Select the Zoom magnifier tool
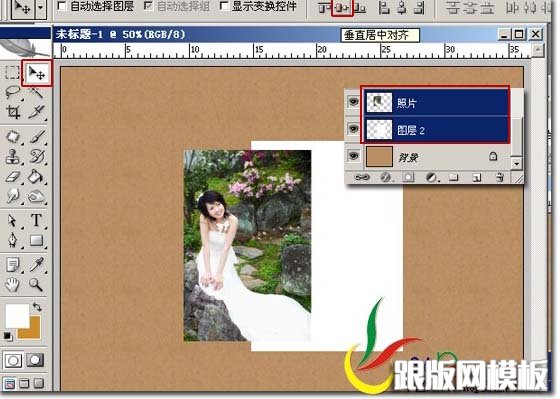 [36, 285]
